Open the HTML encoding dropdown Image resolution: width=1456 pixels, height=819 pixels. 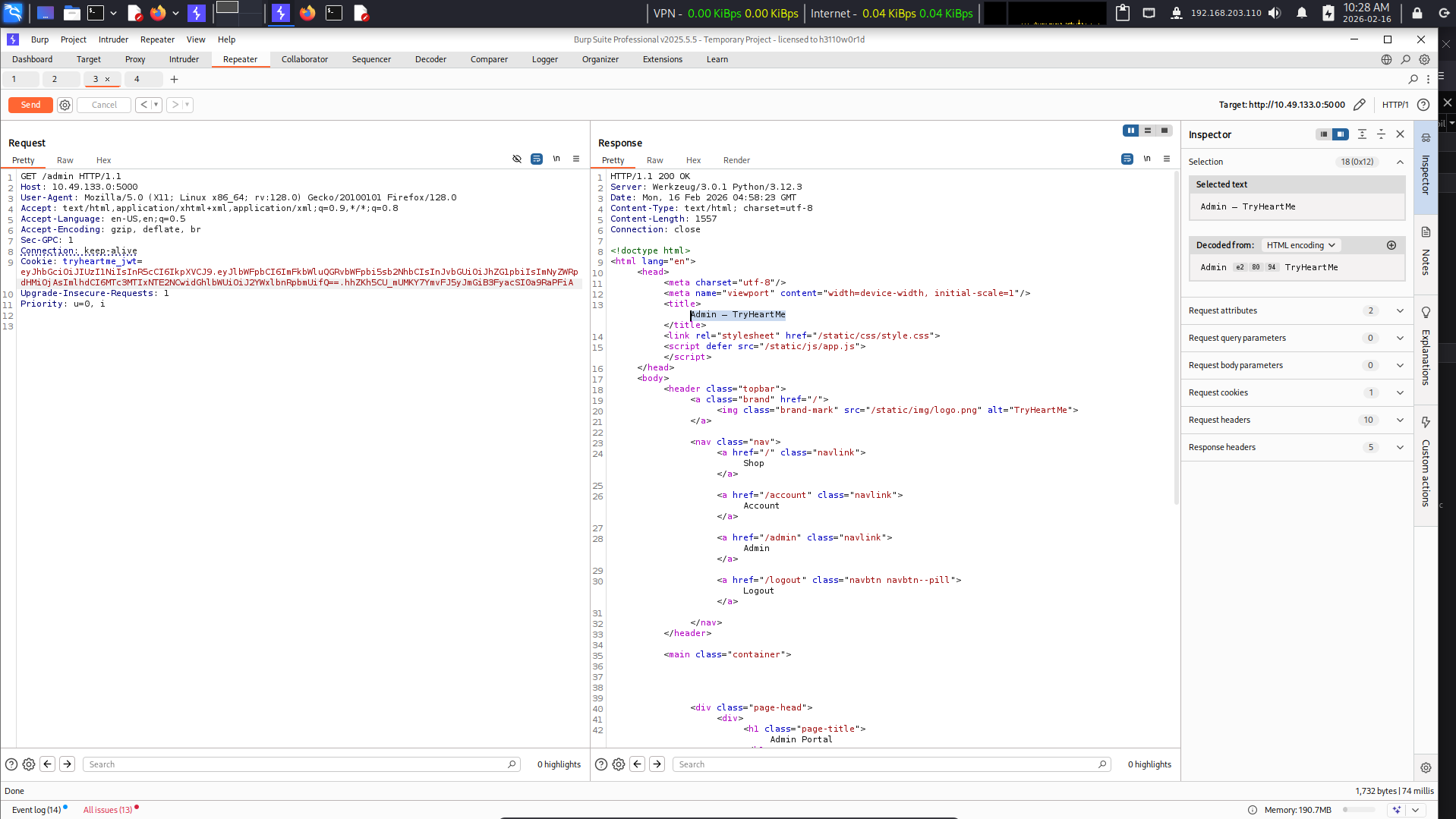coord(1301,245)
